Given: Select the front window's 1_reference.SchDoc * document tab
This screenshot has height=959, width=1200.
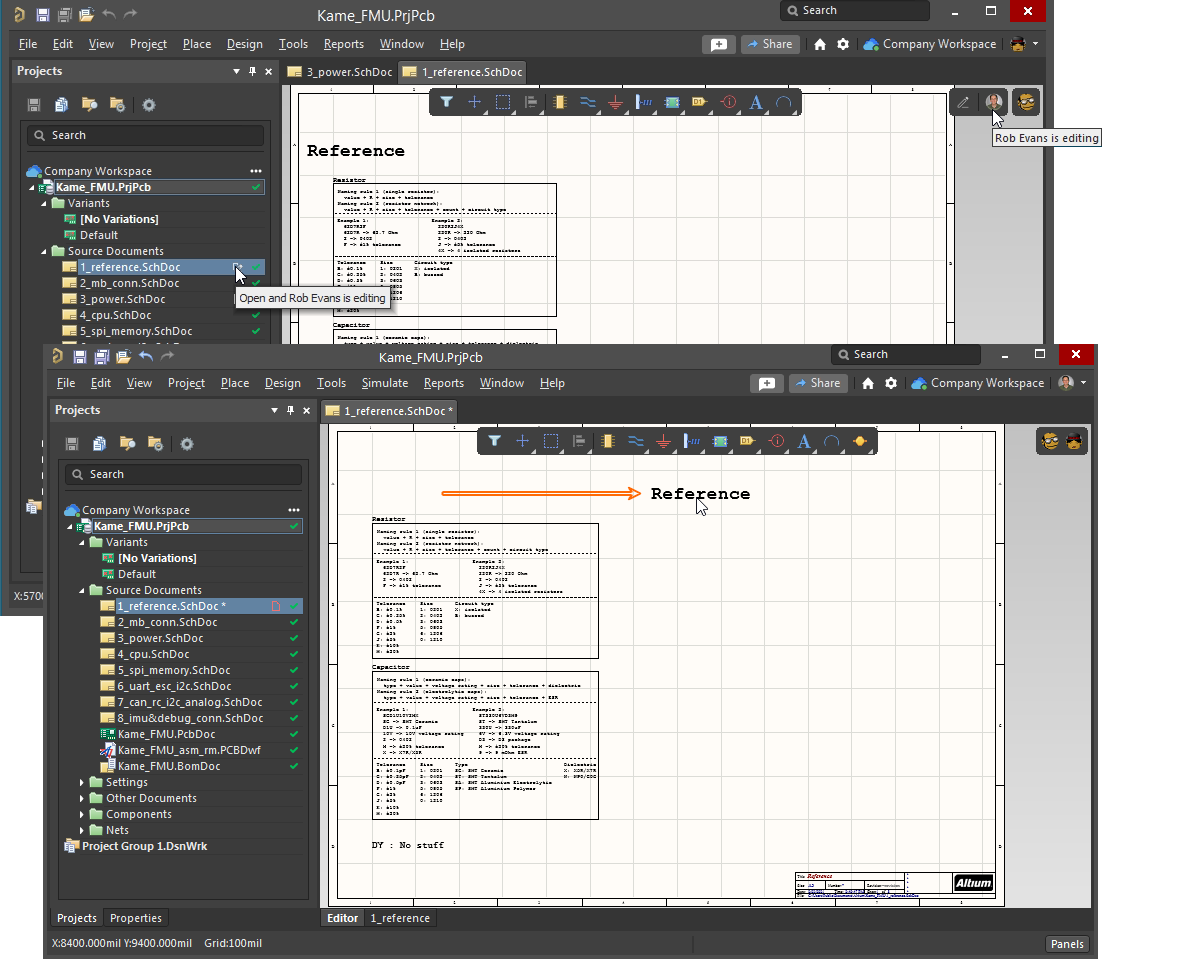Looking at the screenshot, I should click(x=389, y=411).
